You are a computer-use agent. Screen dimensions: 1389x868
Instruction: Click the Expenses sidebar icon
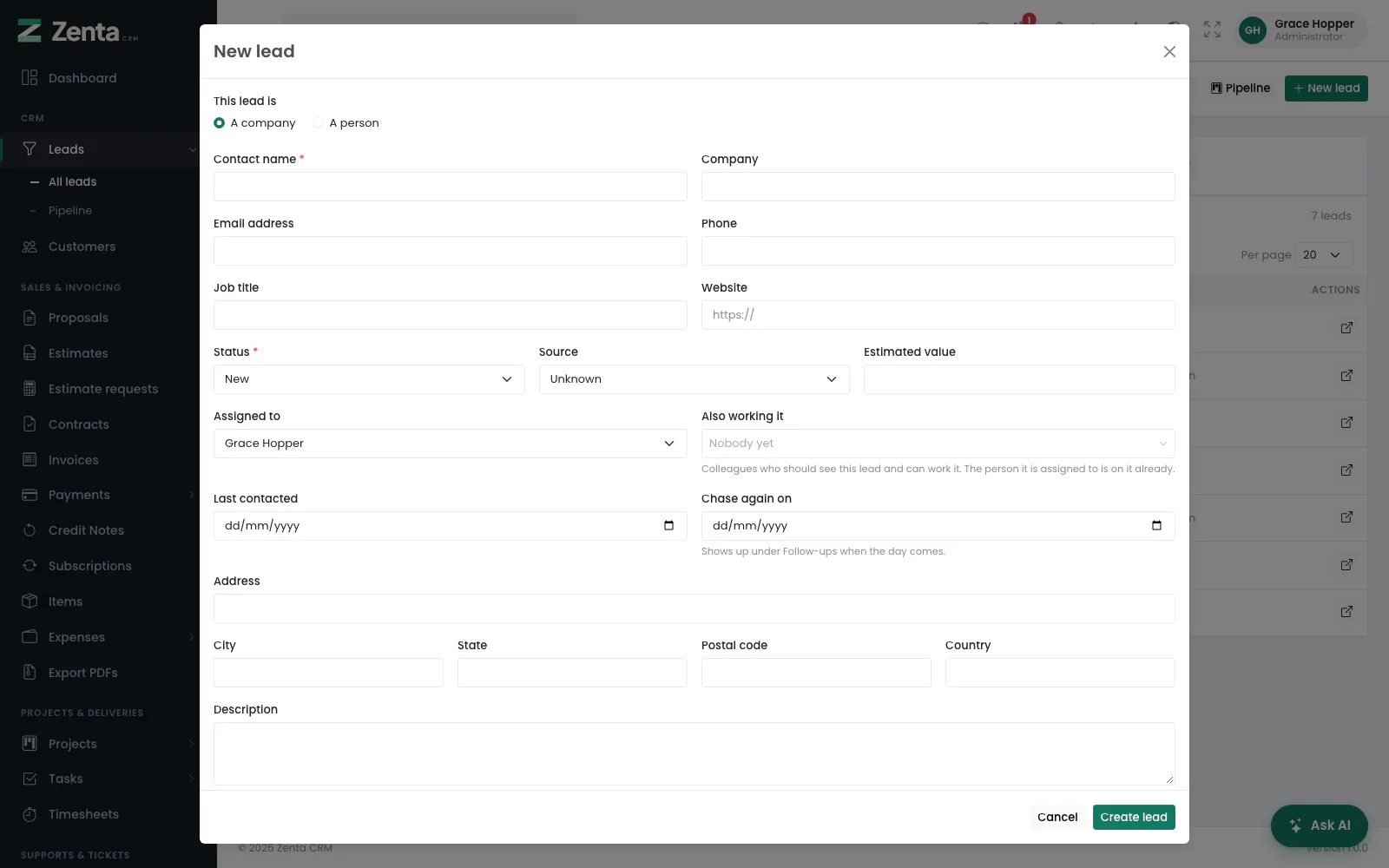pyautogui.click(x=30, y=637)
